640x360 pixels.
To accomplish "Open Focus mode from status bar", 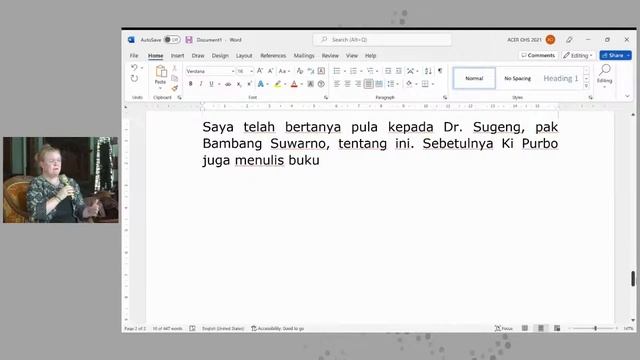I will point(503,328).
